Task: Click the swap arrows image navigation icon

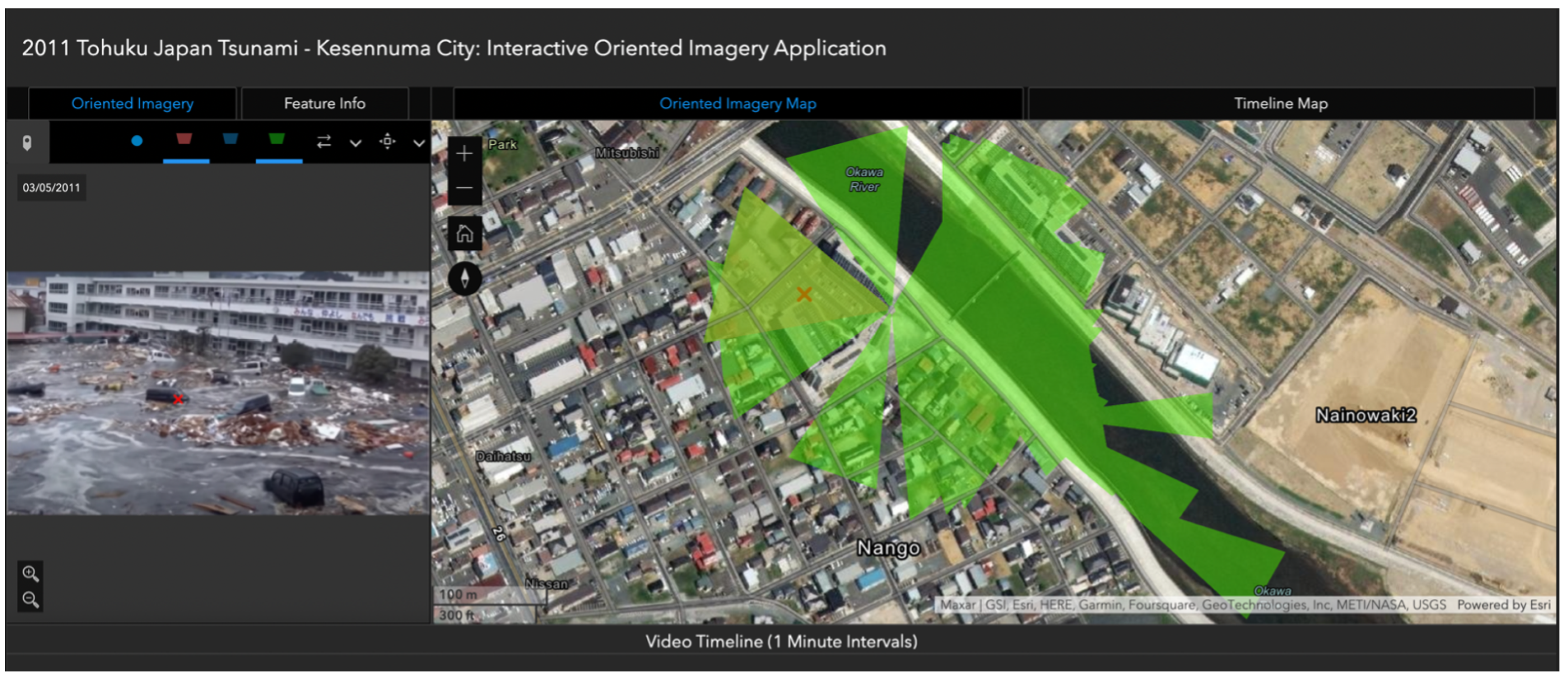Action: point(324,142)
